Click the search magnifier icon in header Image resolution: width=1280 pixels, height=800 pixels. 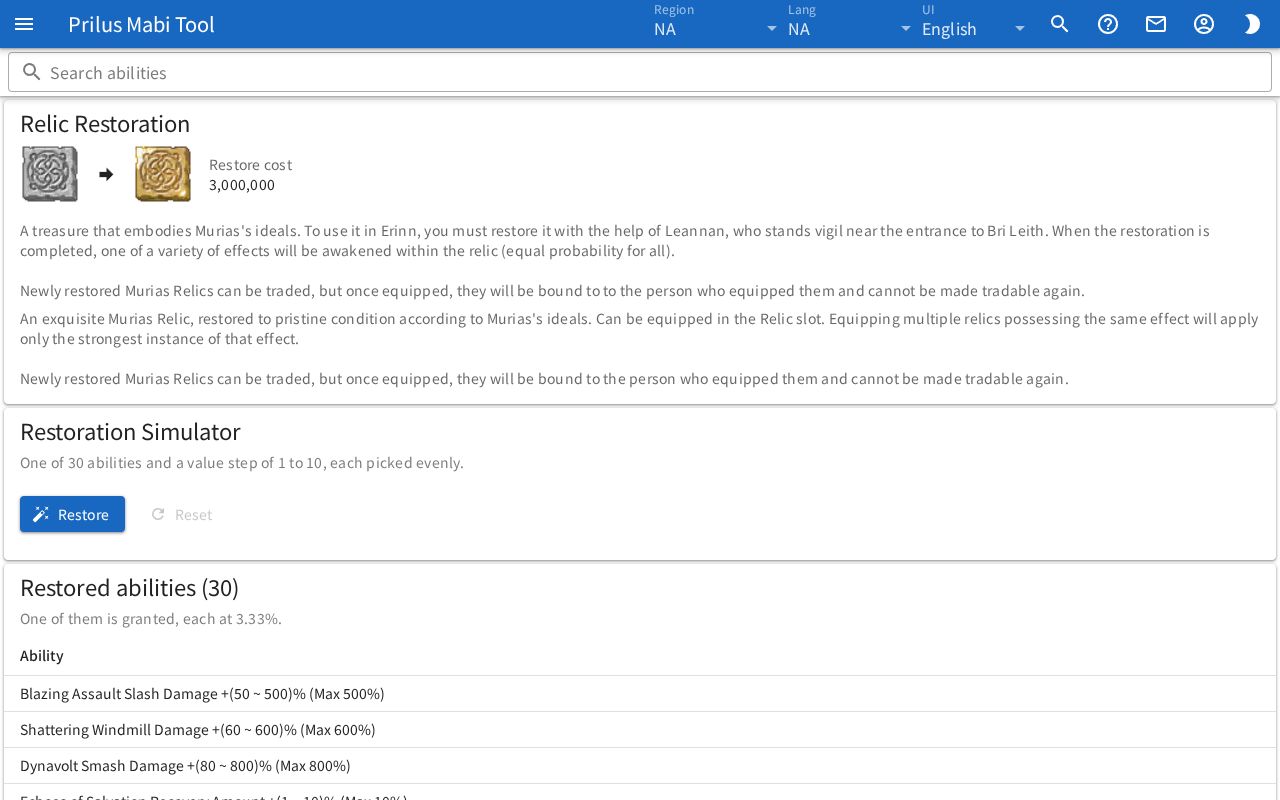click(x=1060, y=24)
